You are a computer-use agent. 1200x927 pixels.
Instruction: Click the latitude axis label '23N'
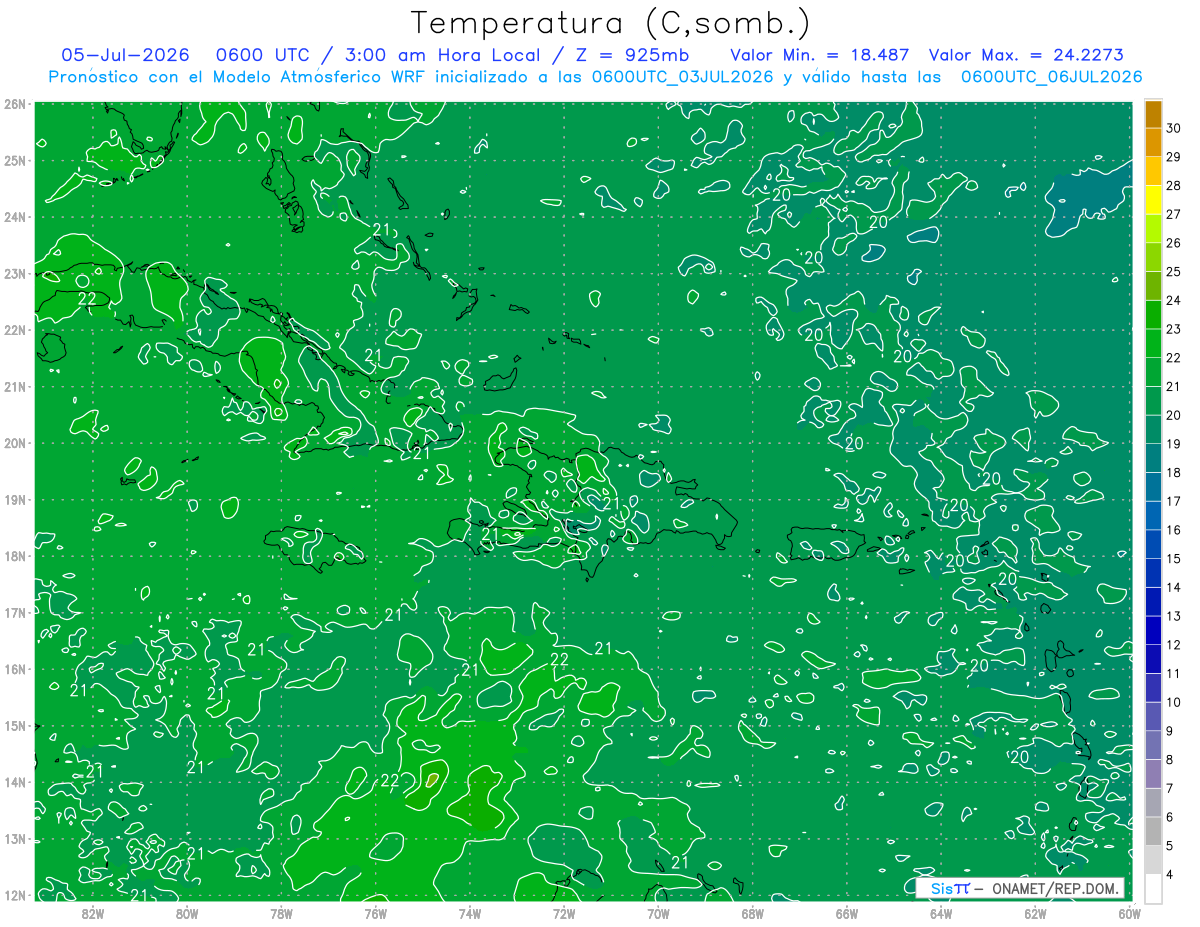(x=15, y=274)
